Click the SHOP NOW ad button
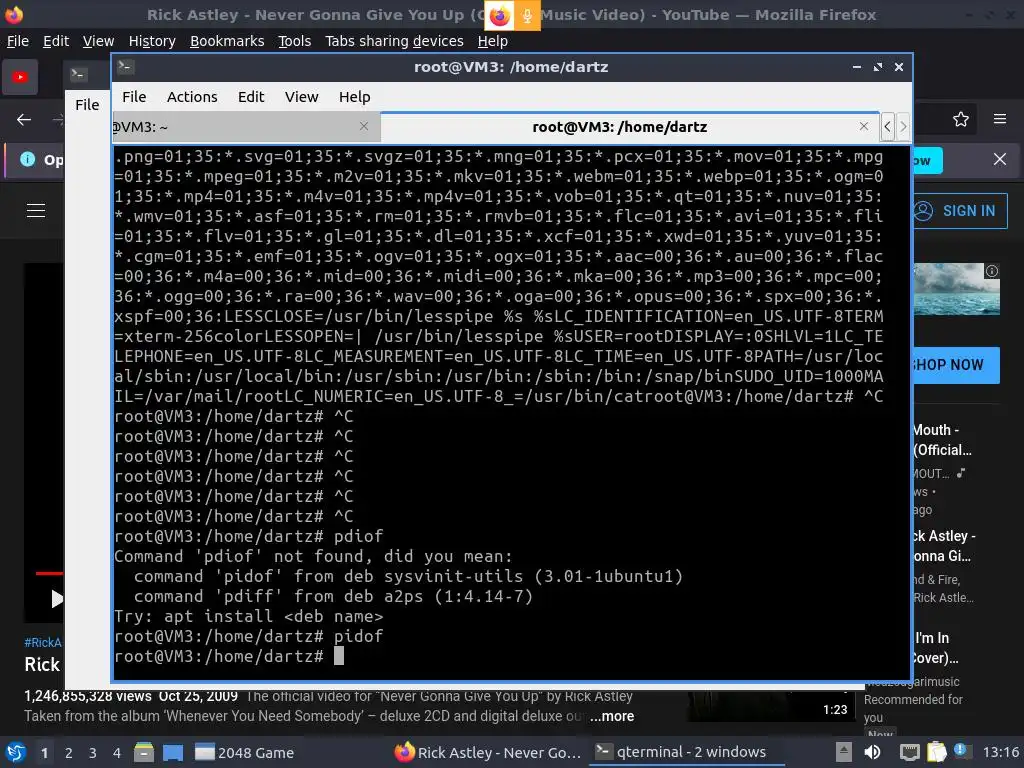The height and width of the screenshot is (768, 1024). 955,365
